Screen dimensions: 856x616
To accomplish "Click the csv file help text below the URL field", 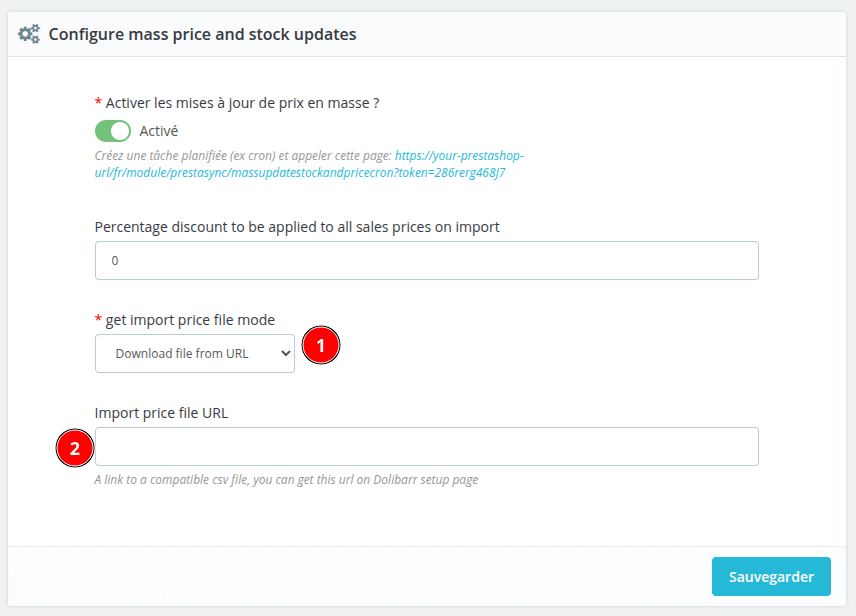I will [x=286, y=480].
